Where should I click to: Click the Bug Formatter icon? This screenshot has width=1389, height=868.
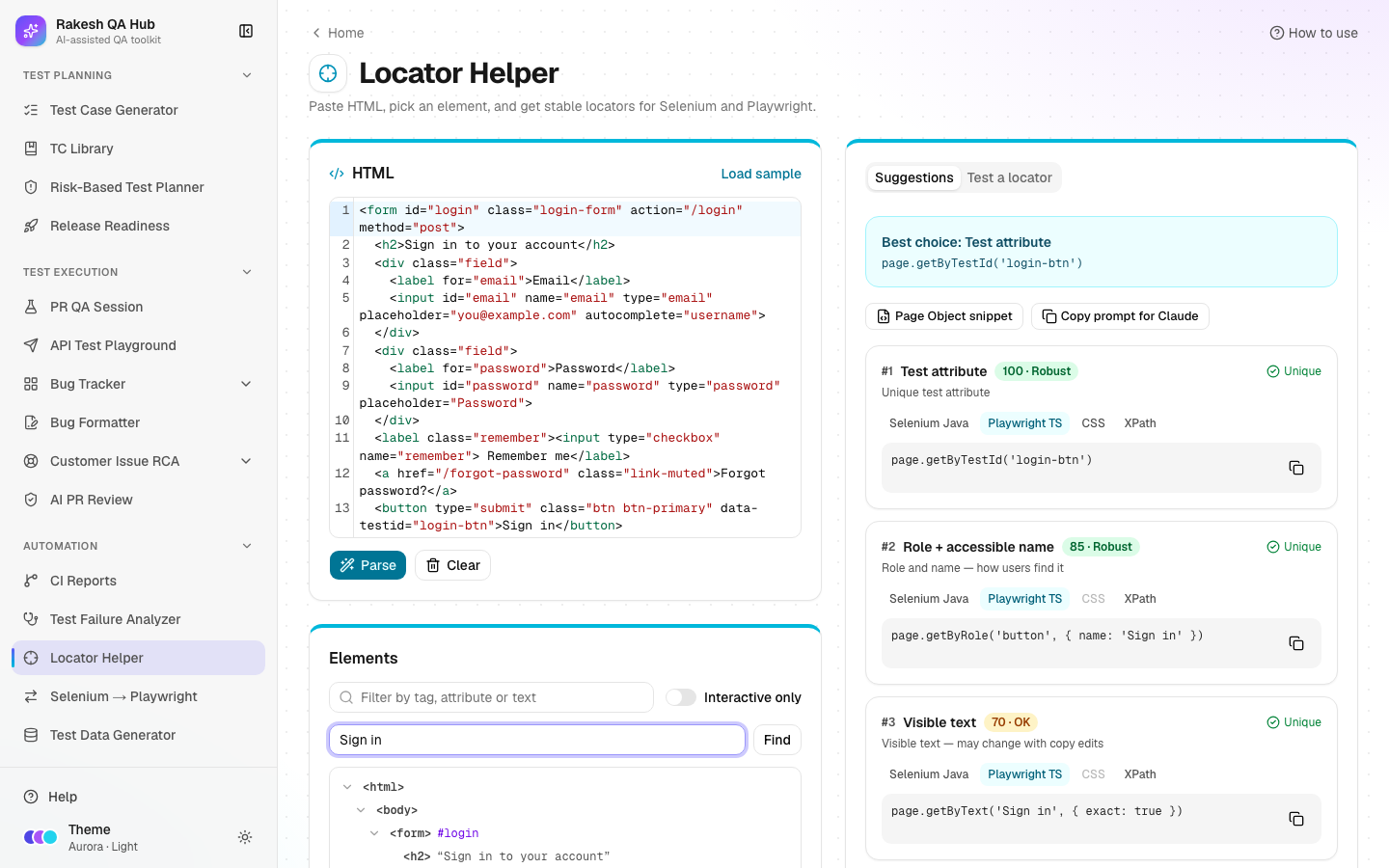coord(31,422)
